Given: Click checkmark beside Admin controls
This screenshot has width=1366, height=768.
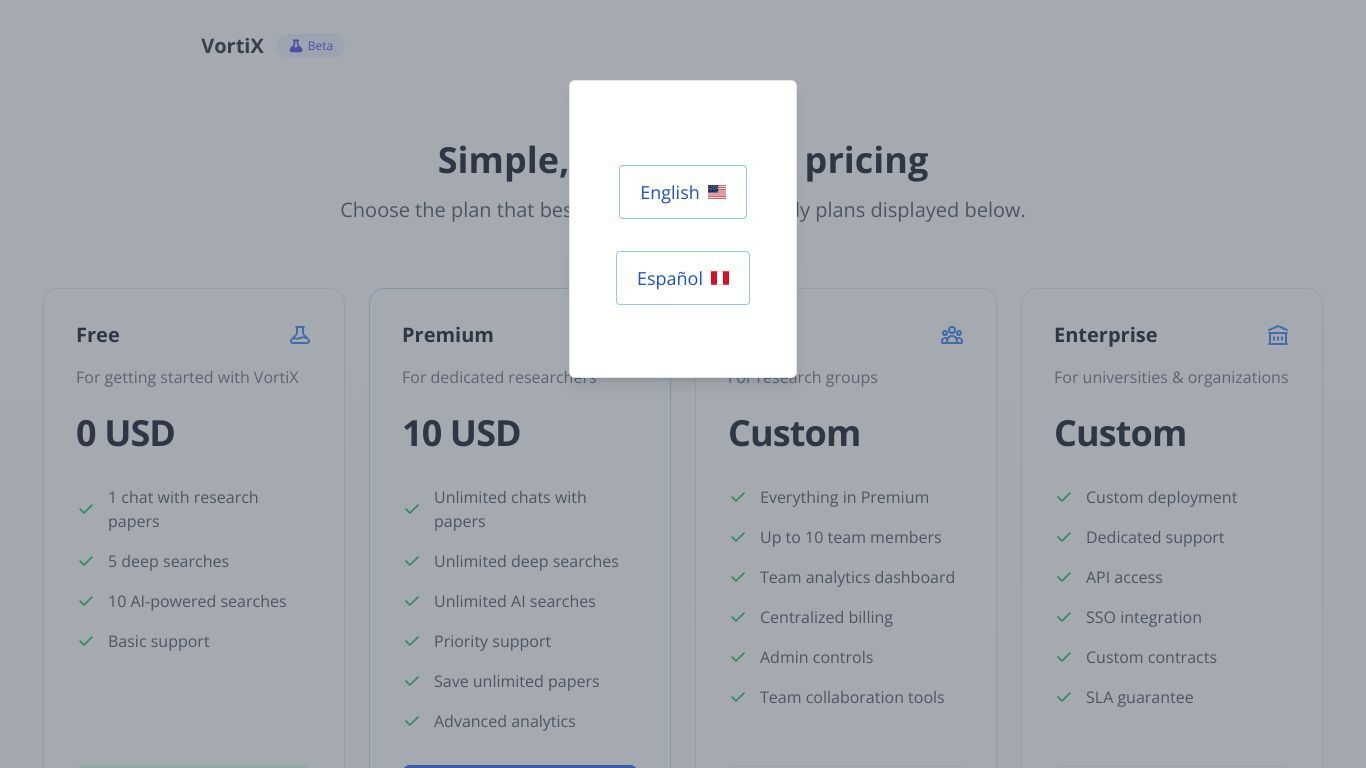Looking at the screenshot, I should (738, 657).
